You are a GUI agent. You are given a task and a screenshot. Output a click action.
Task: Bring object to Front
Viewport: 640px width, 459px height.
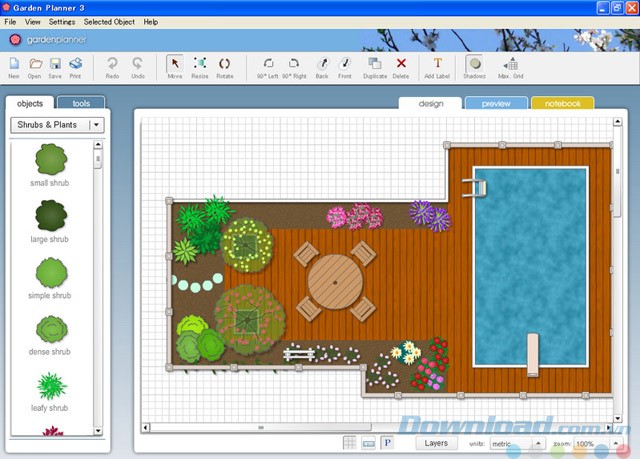click(x=345, y=67)
